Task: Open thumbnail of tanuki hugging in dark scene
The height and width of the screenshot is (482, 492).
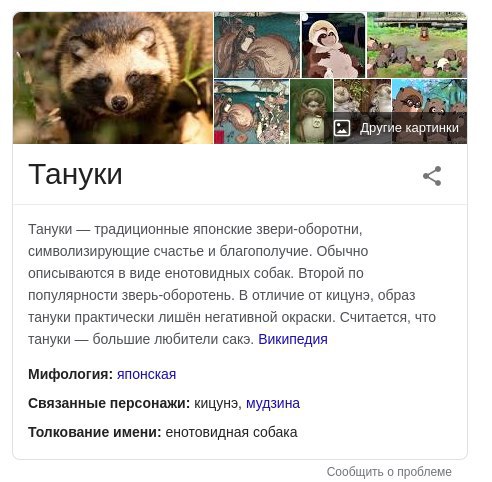Action: pos(333,45)
